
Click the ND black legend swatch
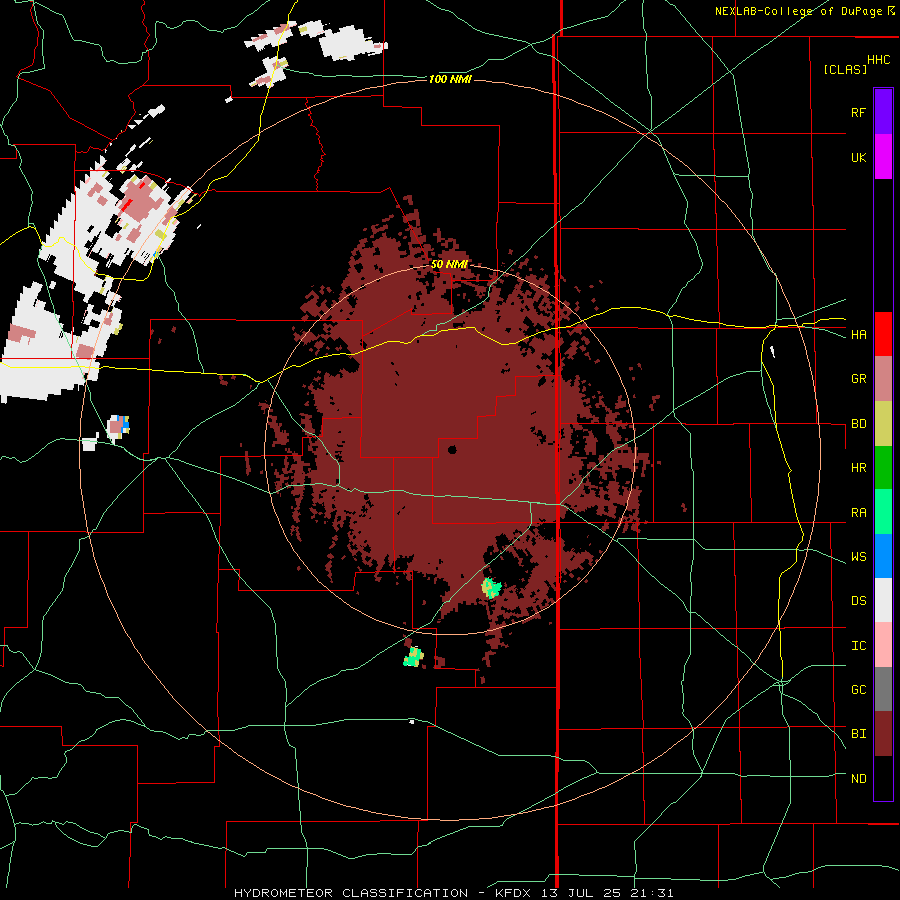883,778
